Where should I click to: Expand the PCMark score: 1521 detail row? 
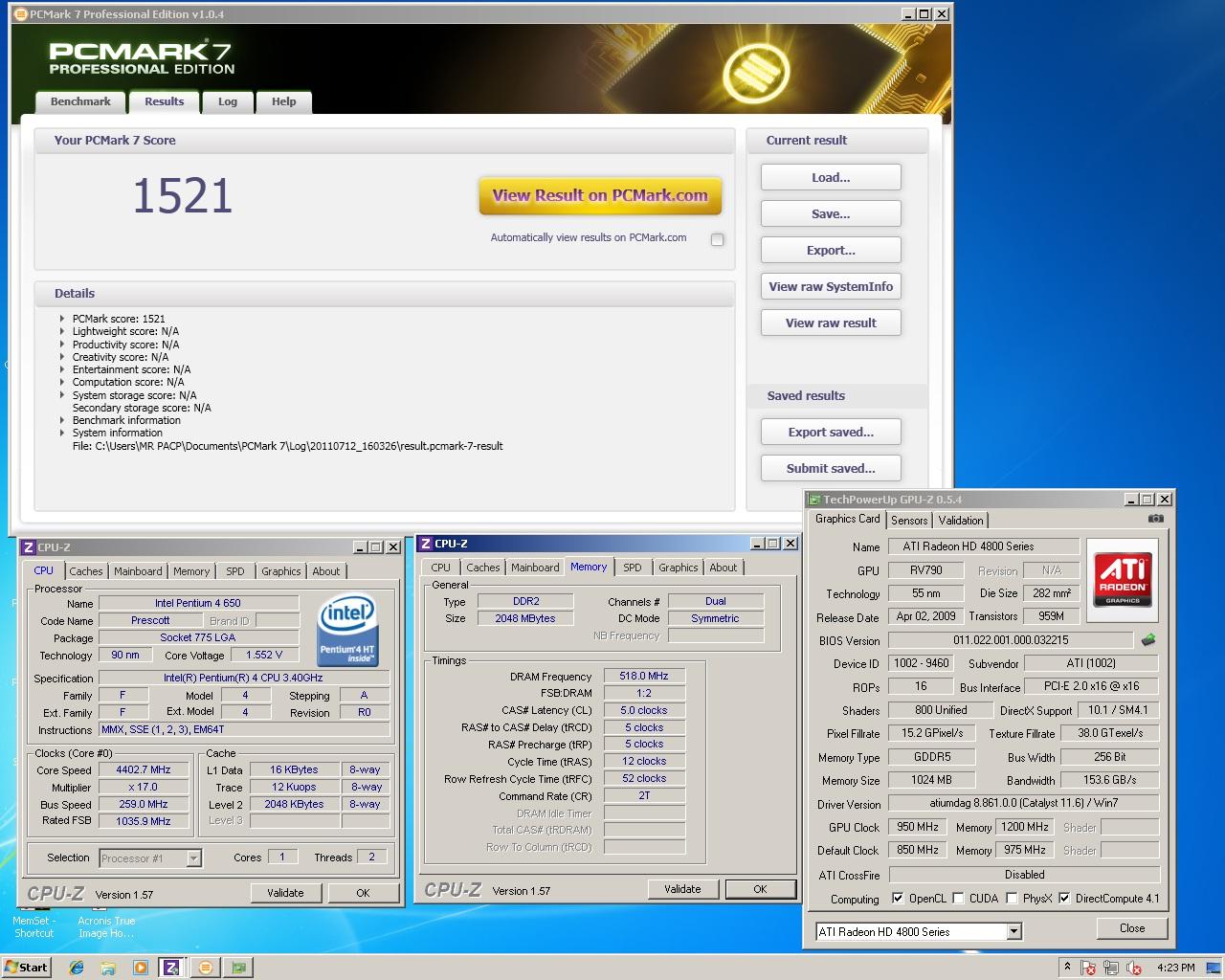point(62,319)
